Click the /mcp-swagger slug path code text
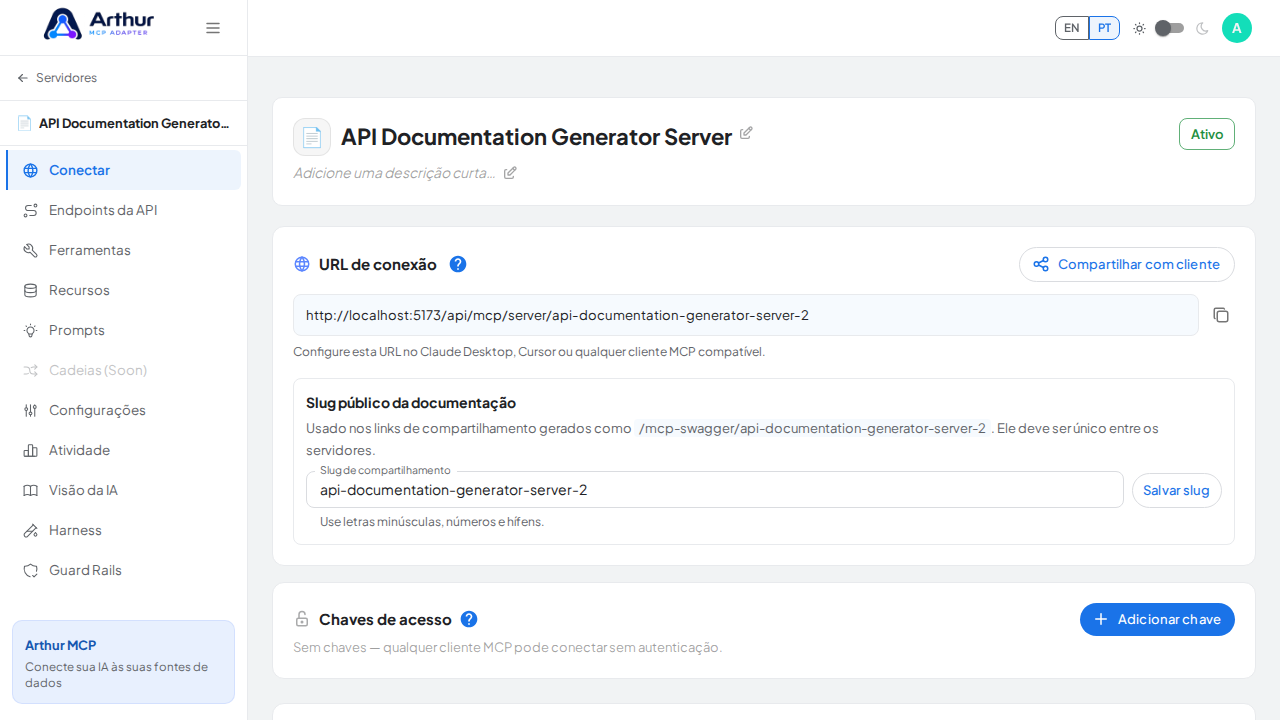 [812, 428]
